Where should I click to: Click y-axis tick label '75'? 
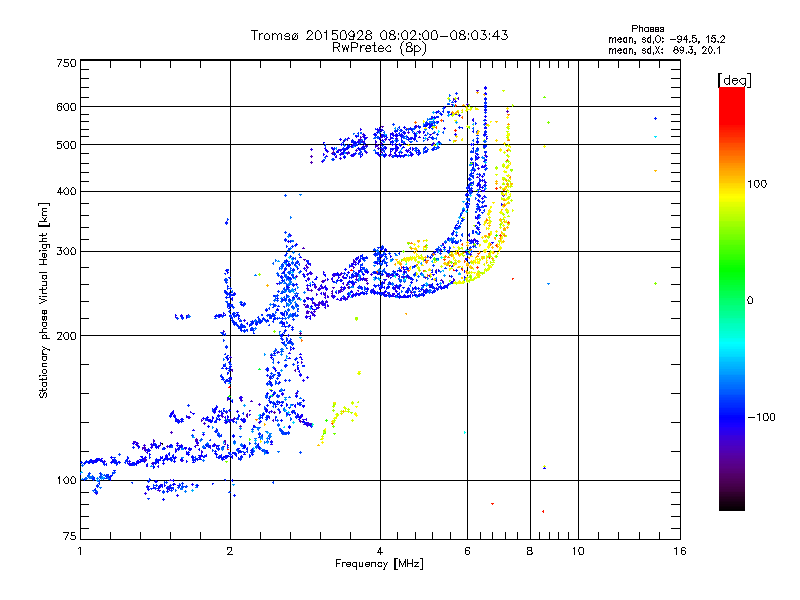[70, 536]
